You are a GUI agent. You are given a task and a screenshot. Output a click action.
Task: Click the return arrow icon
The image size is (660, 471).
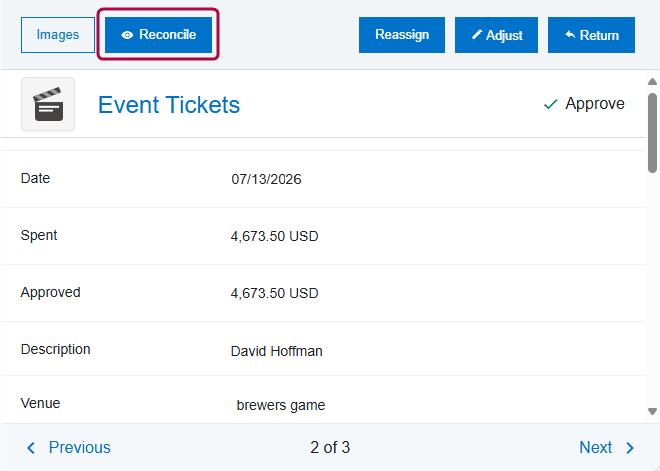tap(570, 35)
